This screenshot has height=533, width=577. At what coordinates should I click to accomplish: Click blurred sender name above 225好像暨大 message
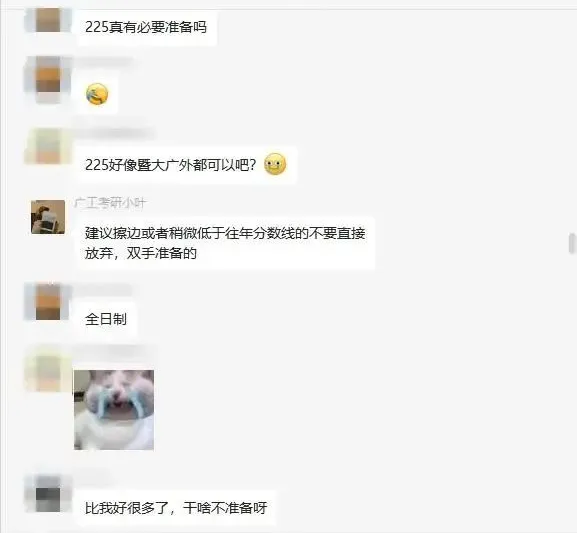click(114, 133)
